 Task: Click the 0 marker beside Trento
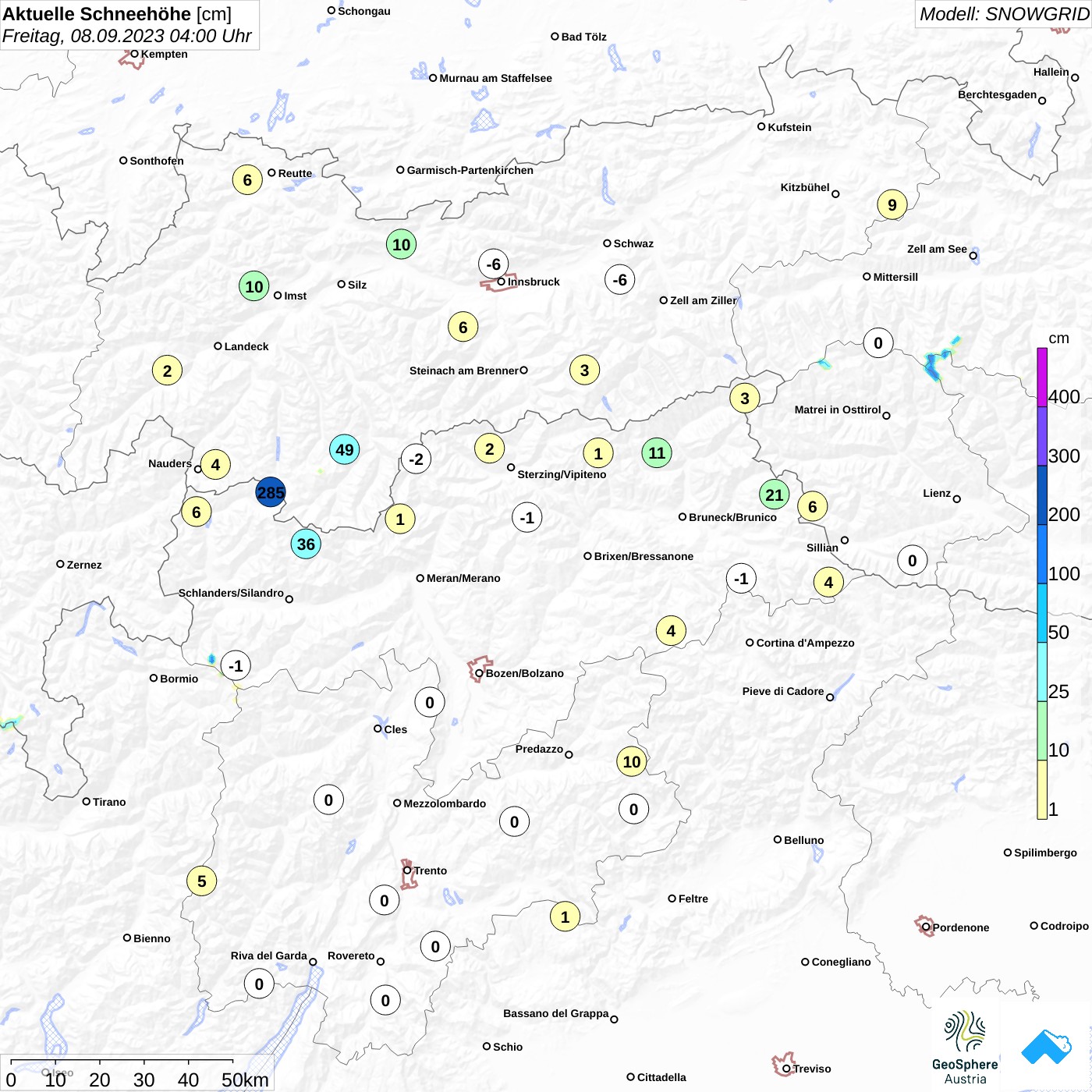(x=384, y=900)
